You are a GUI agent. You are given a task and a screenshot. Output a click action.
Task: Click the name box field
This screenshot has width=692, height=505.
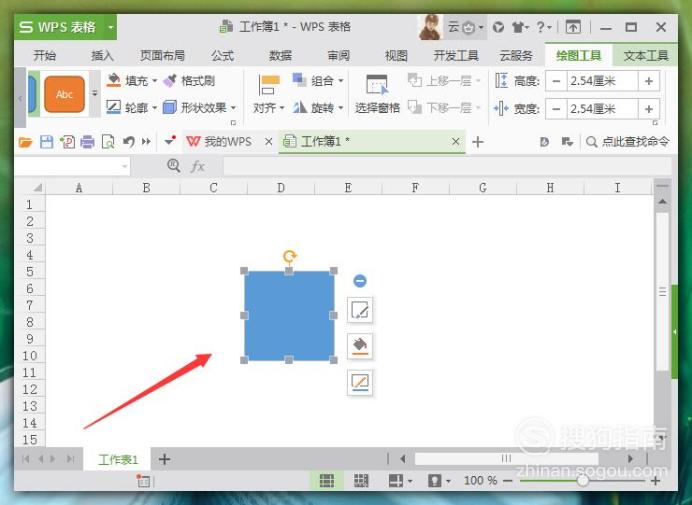pos(72,166)
